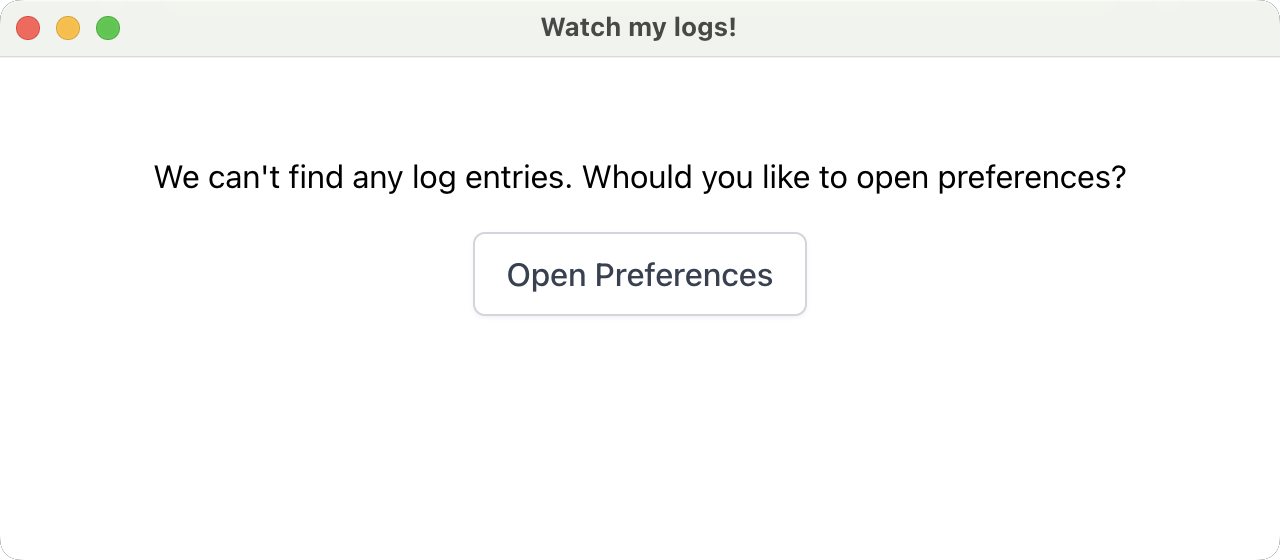The image size is (1280, 560).
Task: Click "logs!" in the window title
Action: pos(705,27)
